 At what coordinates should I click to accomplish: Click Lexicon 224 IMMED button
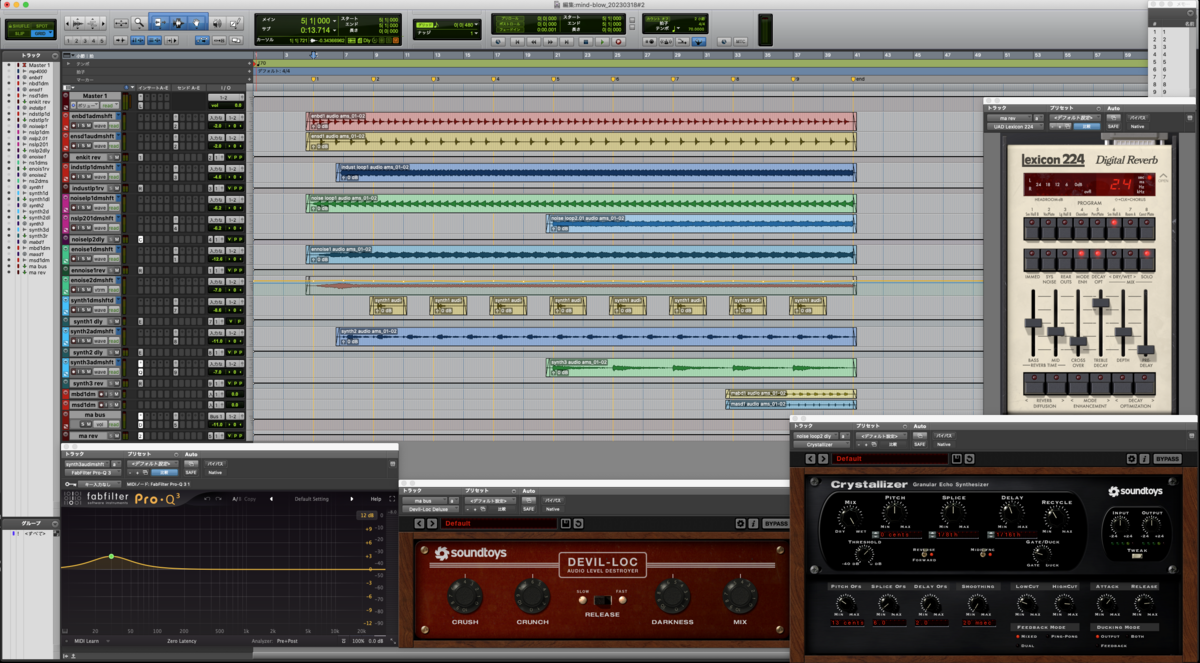(1032, 260)
